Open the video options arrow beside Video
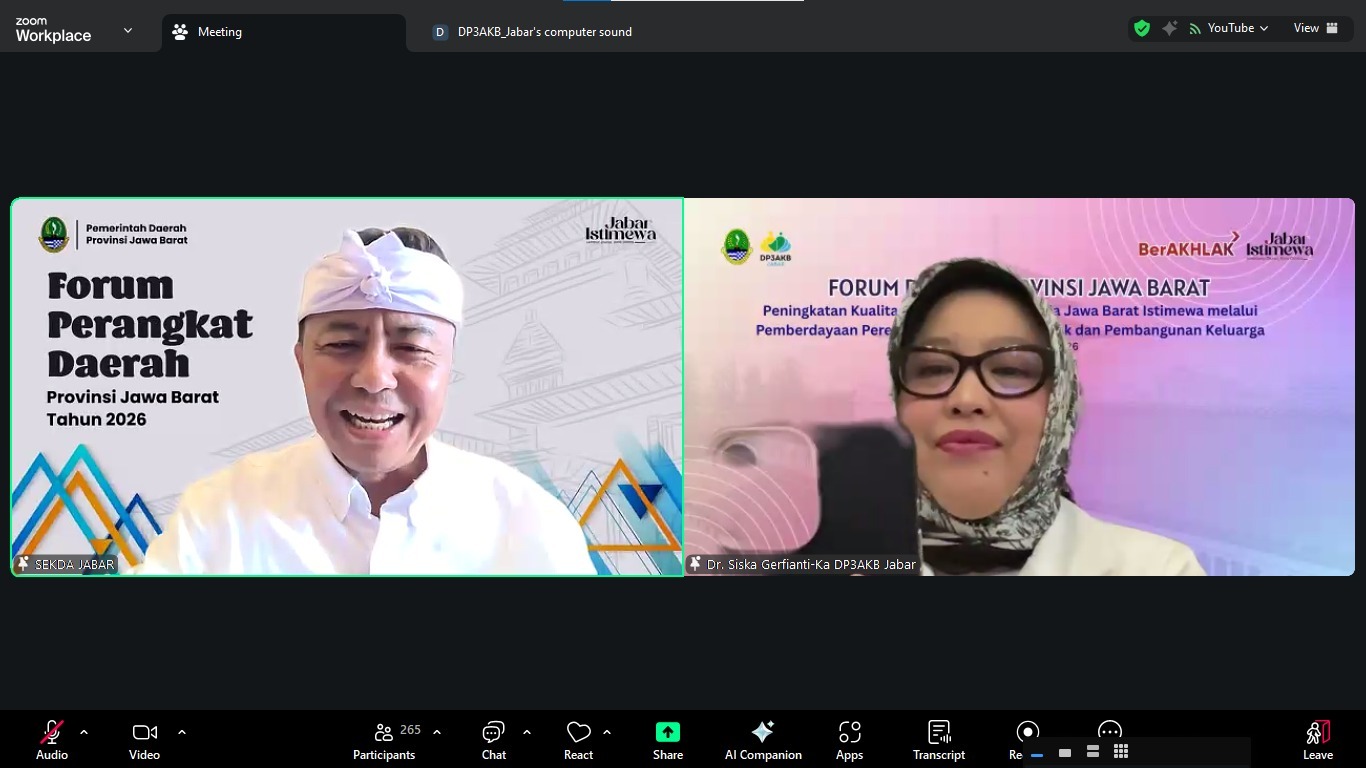1366x768 pixels. (x=182, y=732)
